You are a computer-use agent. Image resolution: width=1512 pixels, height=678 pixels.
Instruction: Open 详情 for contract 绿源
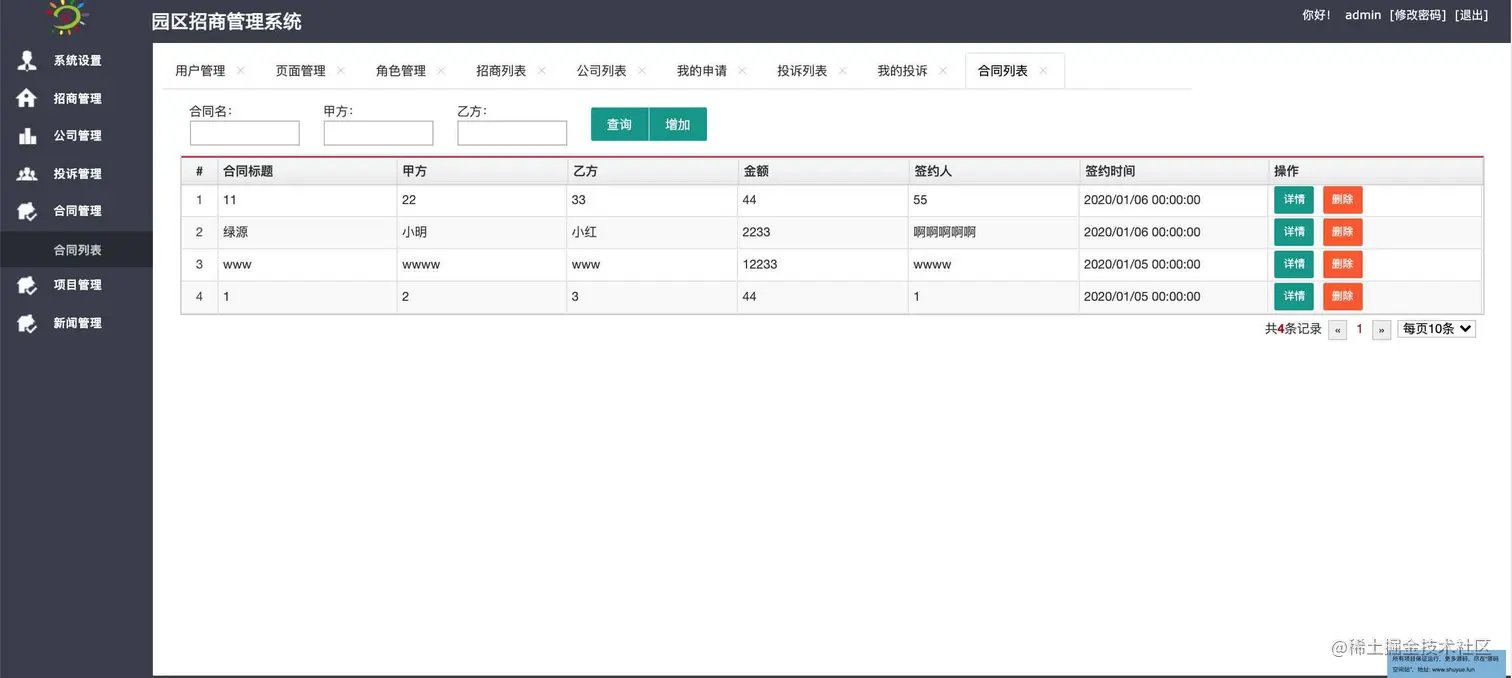click(x=1294, y=232)
